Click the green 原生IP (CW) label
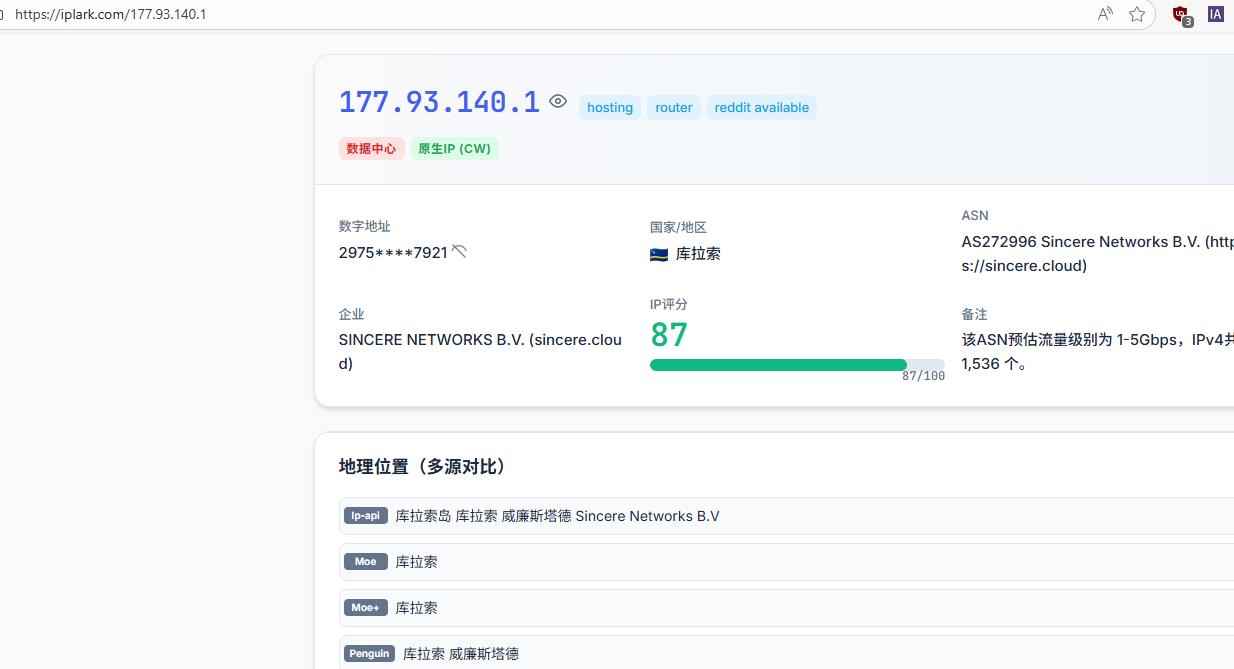The image size is (1234, 669). [x=454, y=149]
